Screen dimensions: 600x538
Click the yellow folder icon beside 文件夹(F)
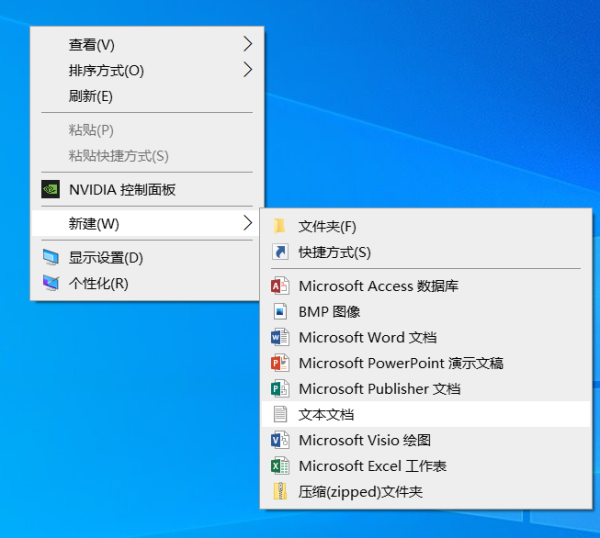(280, 226)
